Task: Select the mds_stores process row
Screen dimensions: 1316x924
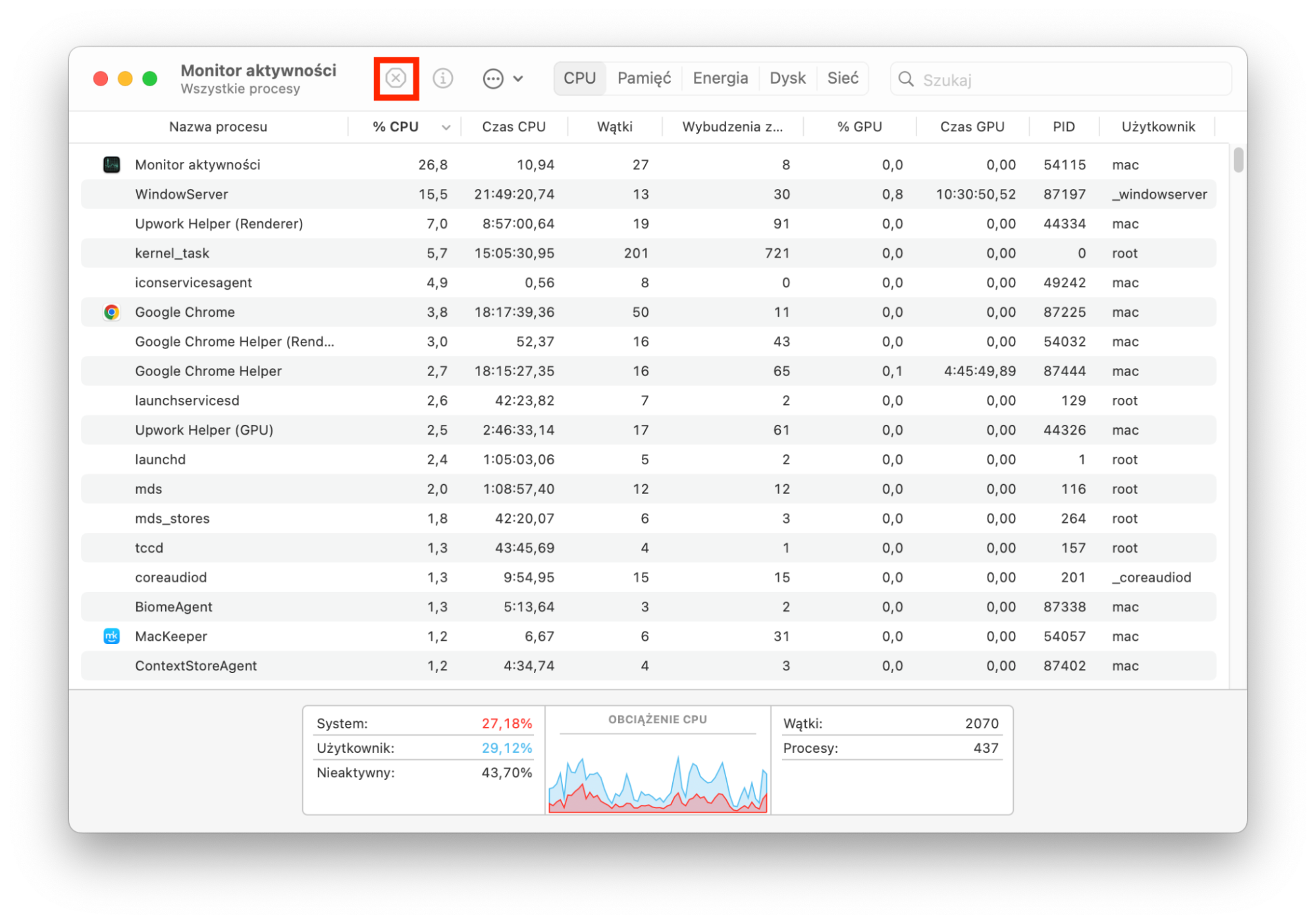Action: coord(648,518)
